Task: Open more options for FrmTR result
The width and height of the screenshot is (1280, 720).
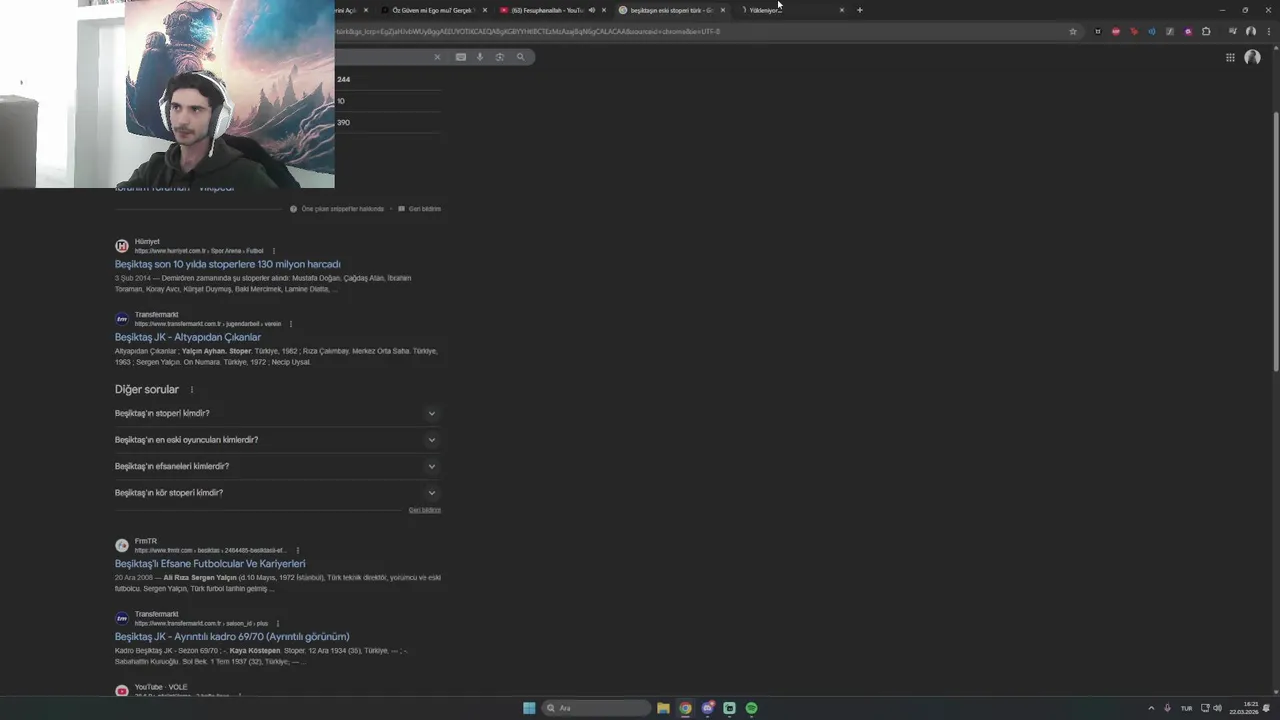Action: point(297,550)
